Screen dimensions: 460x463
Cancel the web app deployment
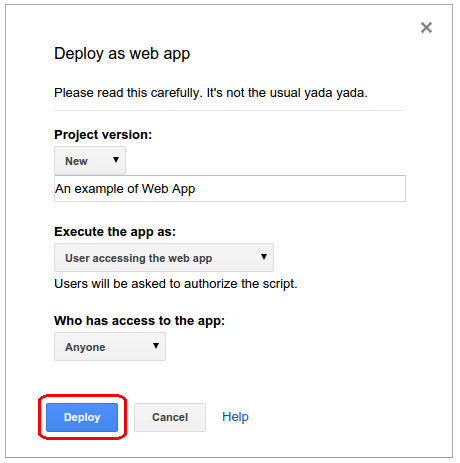click(170, 417)
